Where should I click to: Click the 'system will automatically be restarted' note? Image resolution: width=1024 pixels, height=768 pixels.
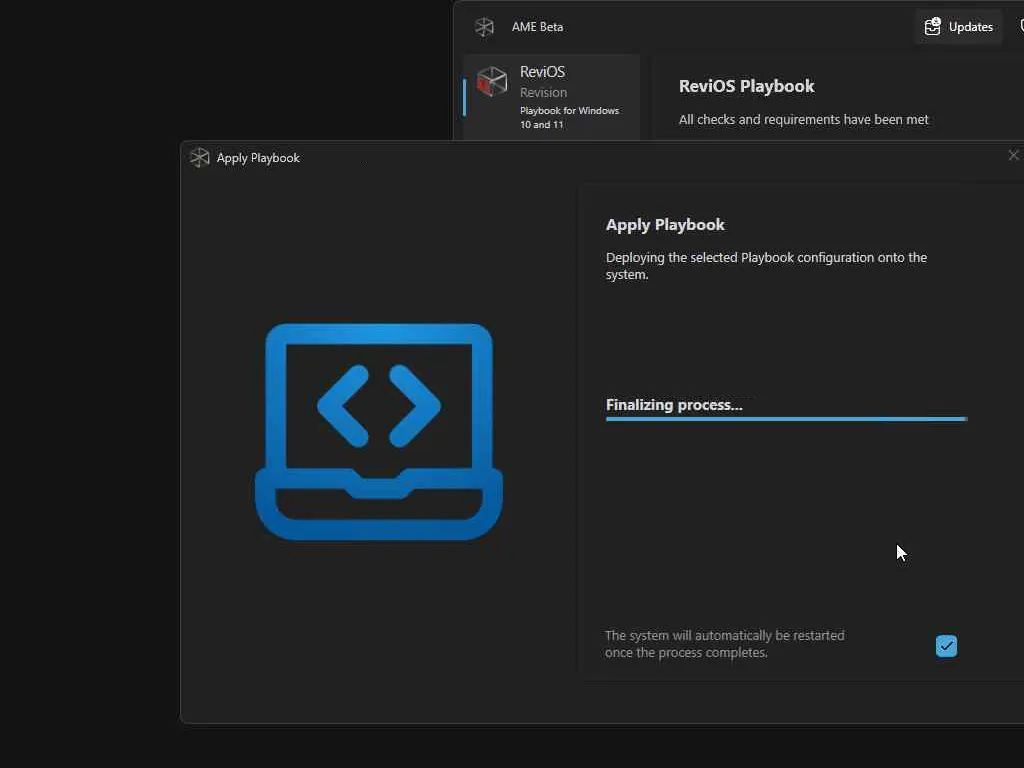pos(724,644)
